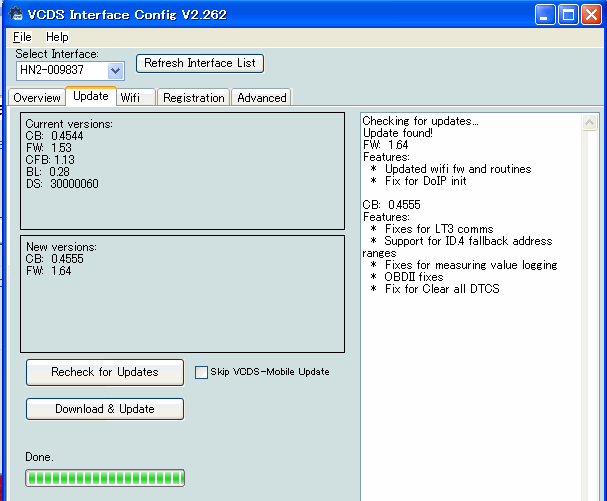607x501 pixels.
Task: Click the 'Current versions:' label
Action: 69,124
